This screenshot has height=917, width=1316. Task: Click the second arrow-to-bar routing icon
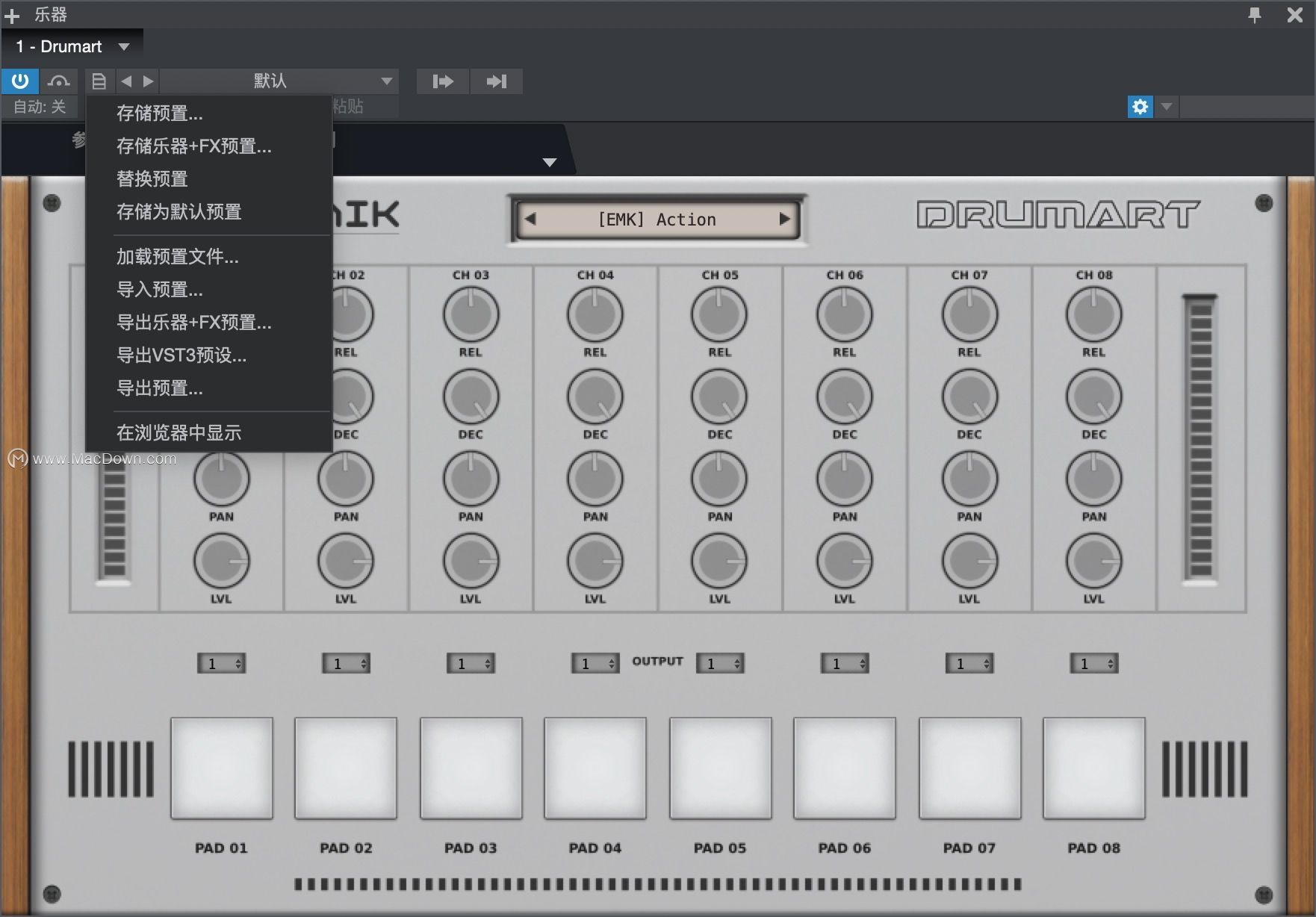497,81
